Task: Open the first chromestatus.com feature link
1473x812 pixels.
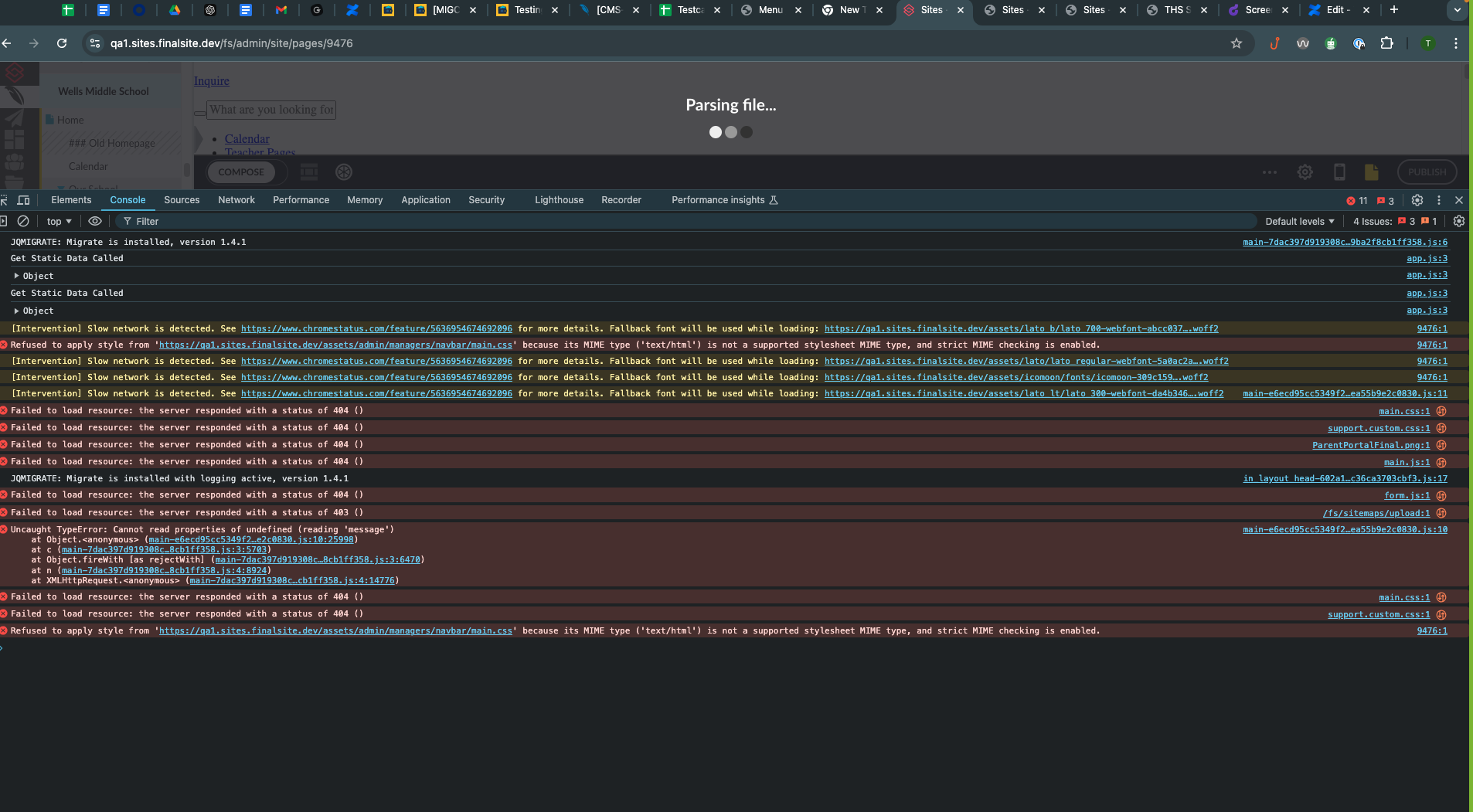Action: pos(376,329)
